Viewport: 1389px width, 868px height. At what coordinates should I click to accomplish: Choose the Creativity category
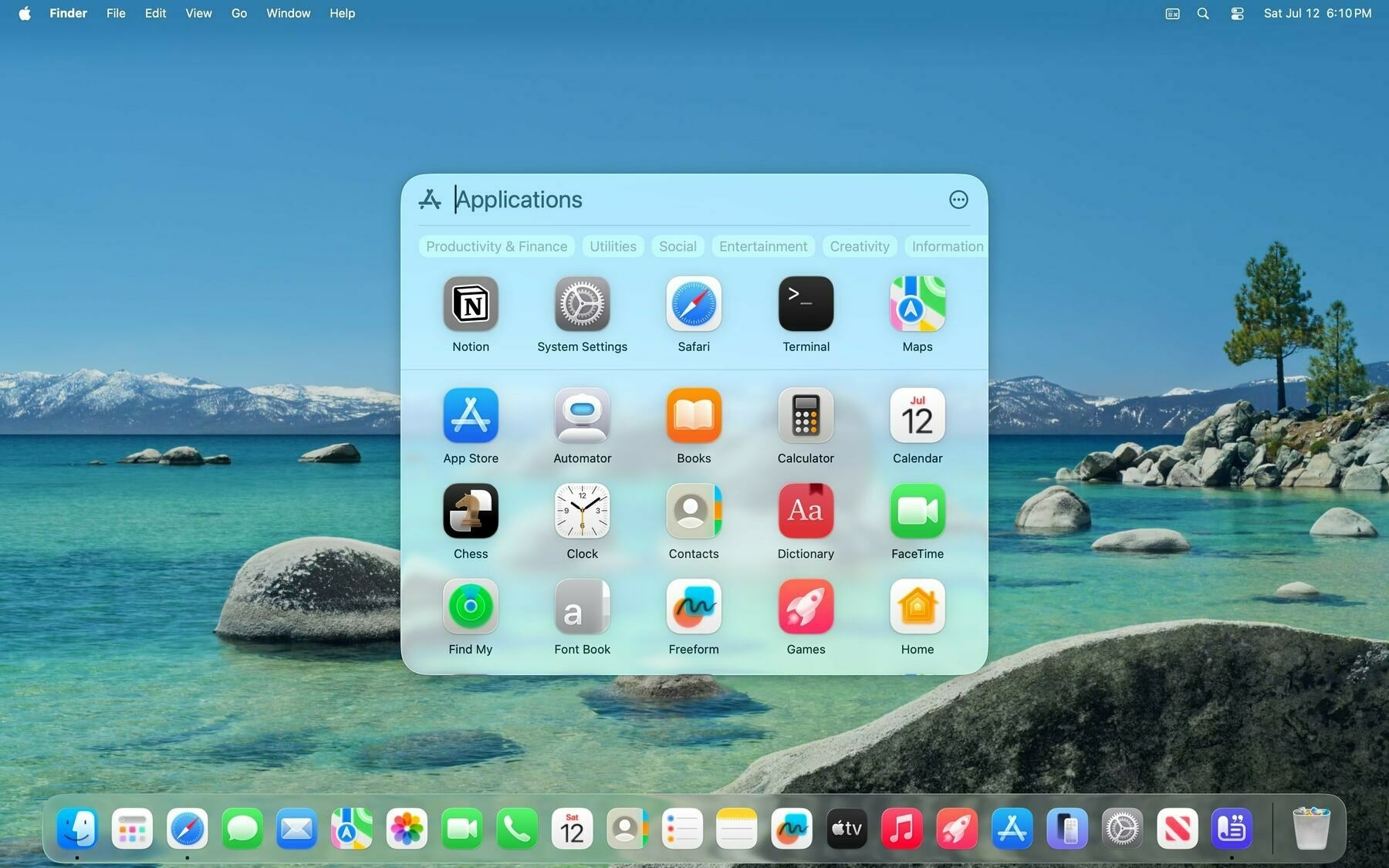coord(860,246)
